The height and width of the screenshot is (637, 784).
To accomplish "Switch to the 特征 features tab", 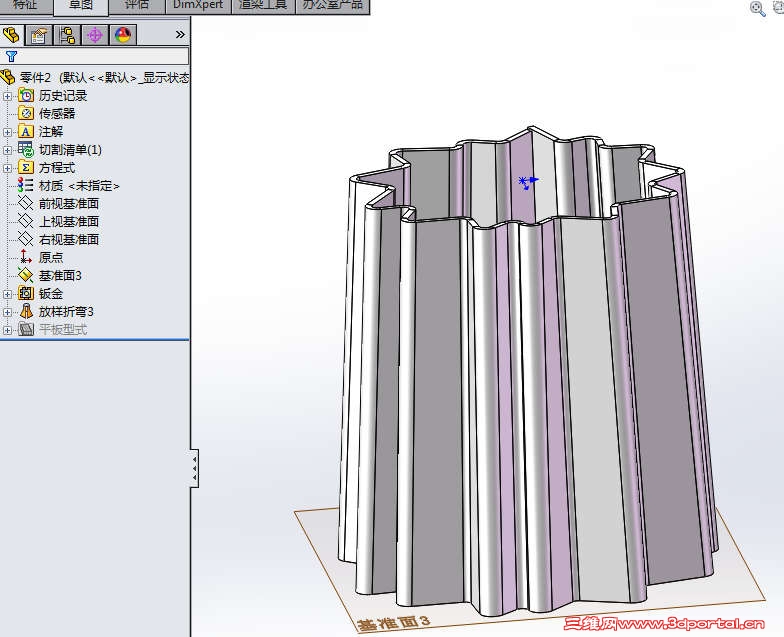I will 25,6.
